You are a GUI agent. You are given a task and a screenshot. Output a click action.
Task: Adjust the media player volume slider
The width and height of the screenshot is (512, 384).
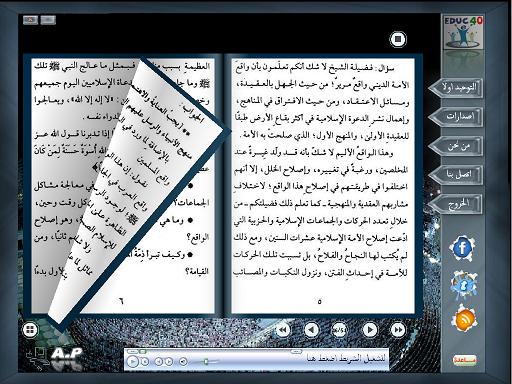click(x=207, y=361)
